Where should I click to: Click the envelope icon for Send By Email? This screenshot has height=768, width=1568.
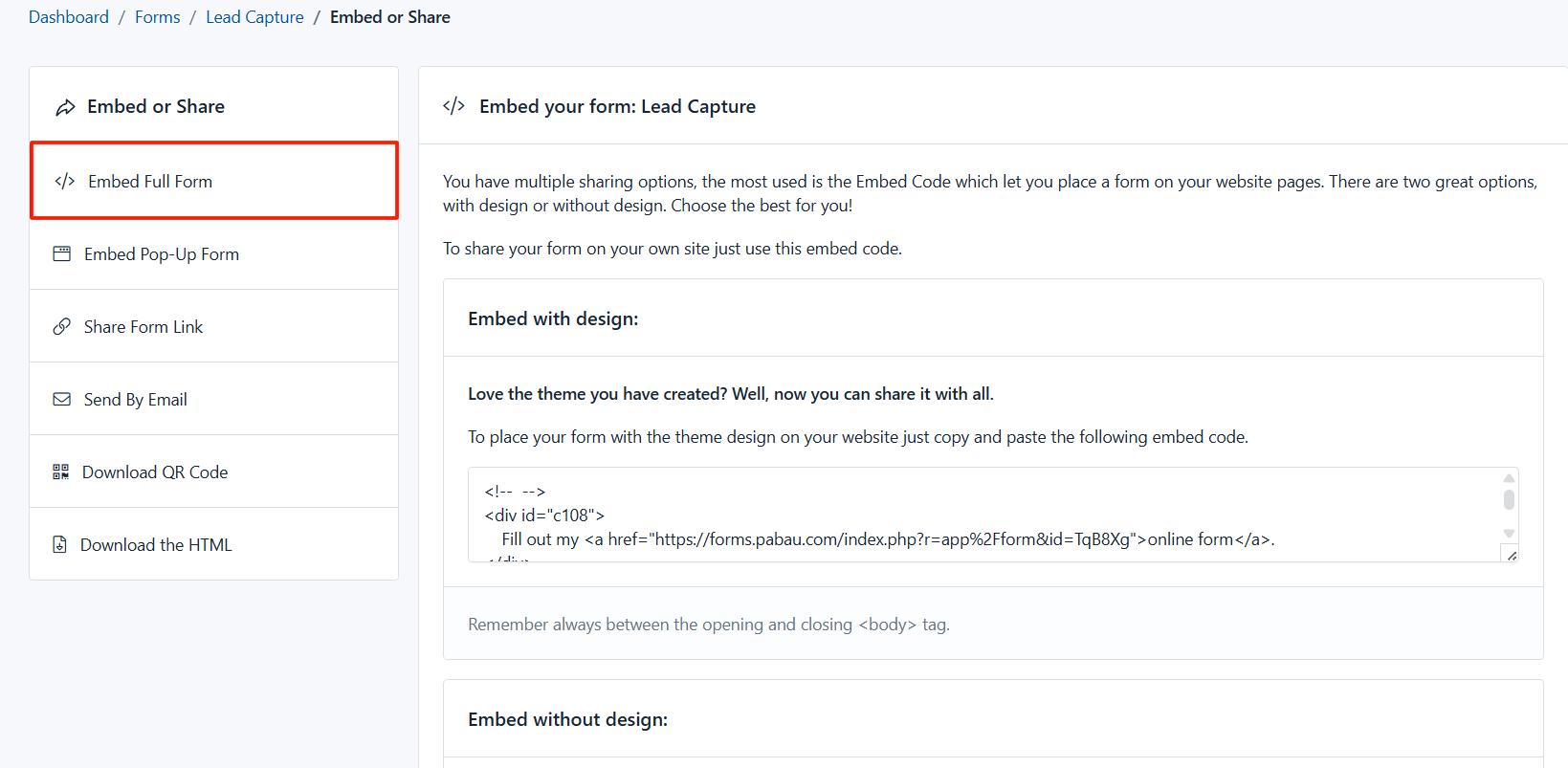(x=62, y=400)
